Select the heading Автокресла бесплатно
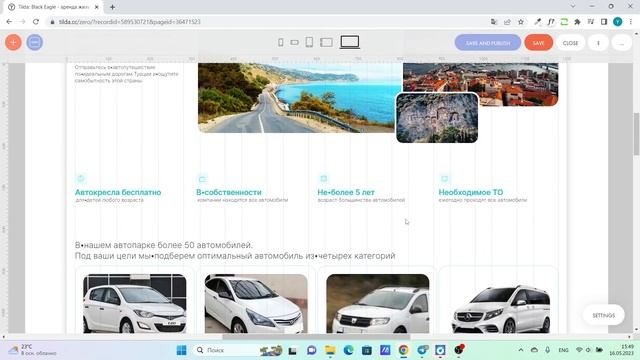This screenshot has width=640, height=360. pyautogui.click(x=118, y=192)
